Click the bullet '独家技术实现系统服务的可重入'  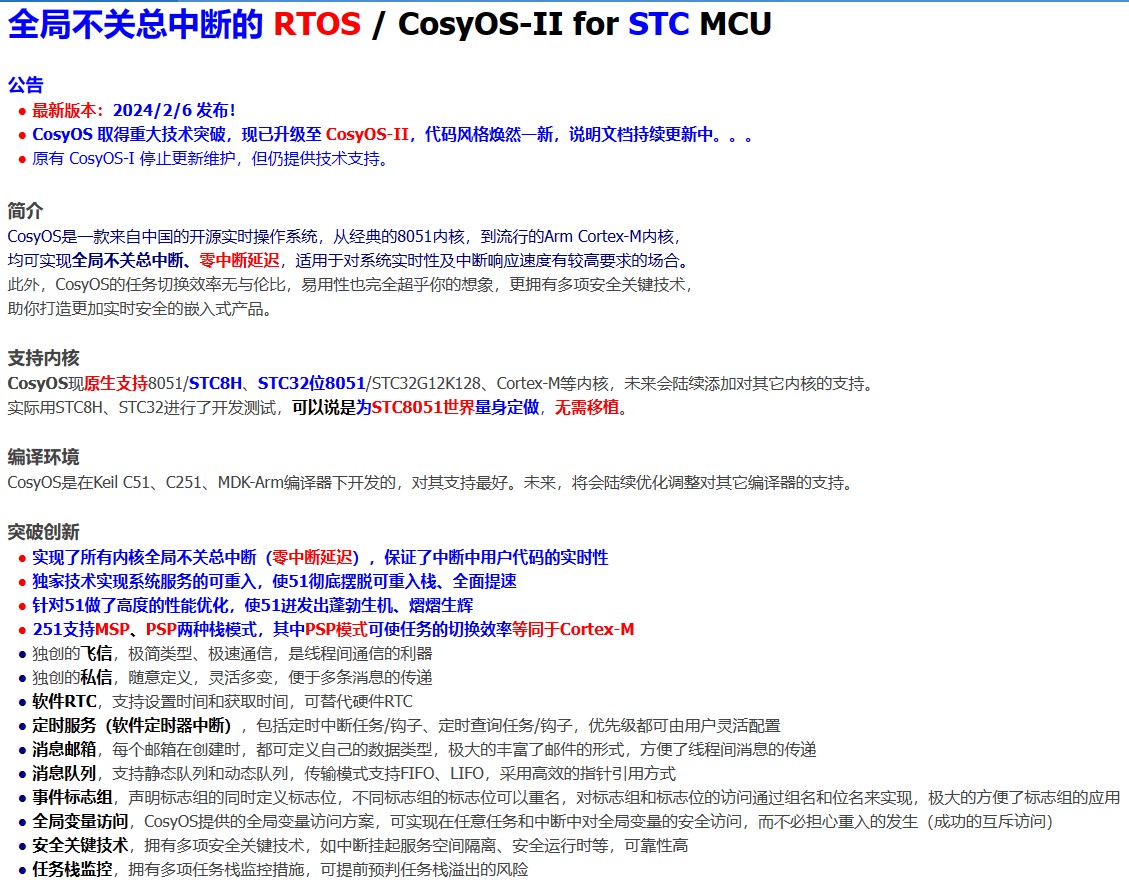click(x=274, y=581)
